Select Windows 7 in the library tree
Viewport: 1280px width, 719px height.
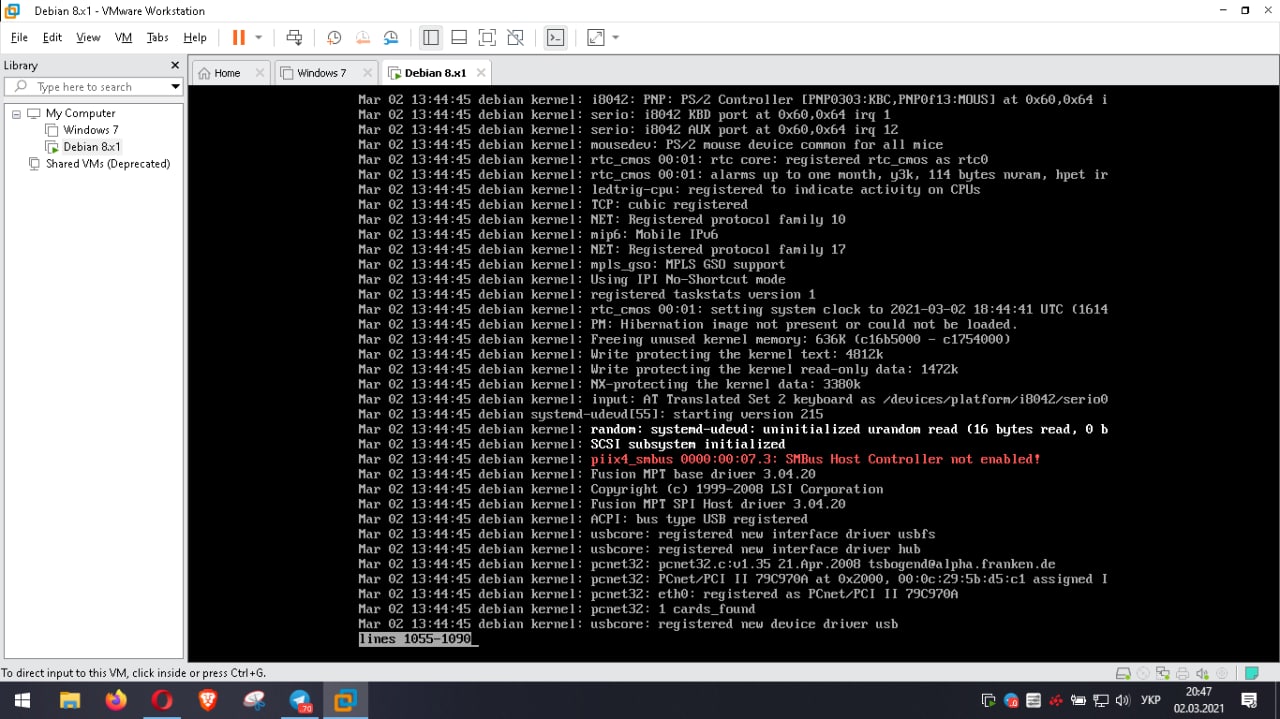(x=90, y=130)
